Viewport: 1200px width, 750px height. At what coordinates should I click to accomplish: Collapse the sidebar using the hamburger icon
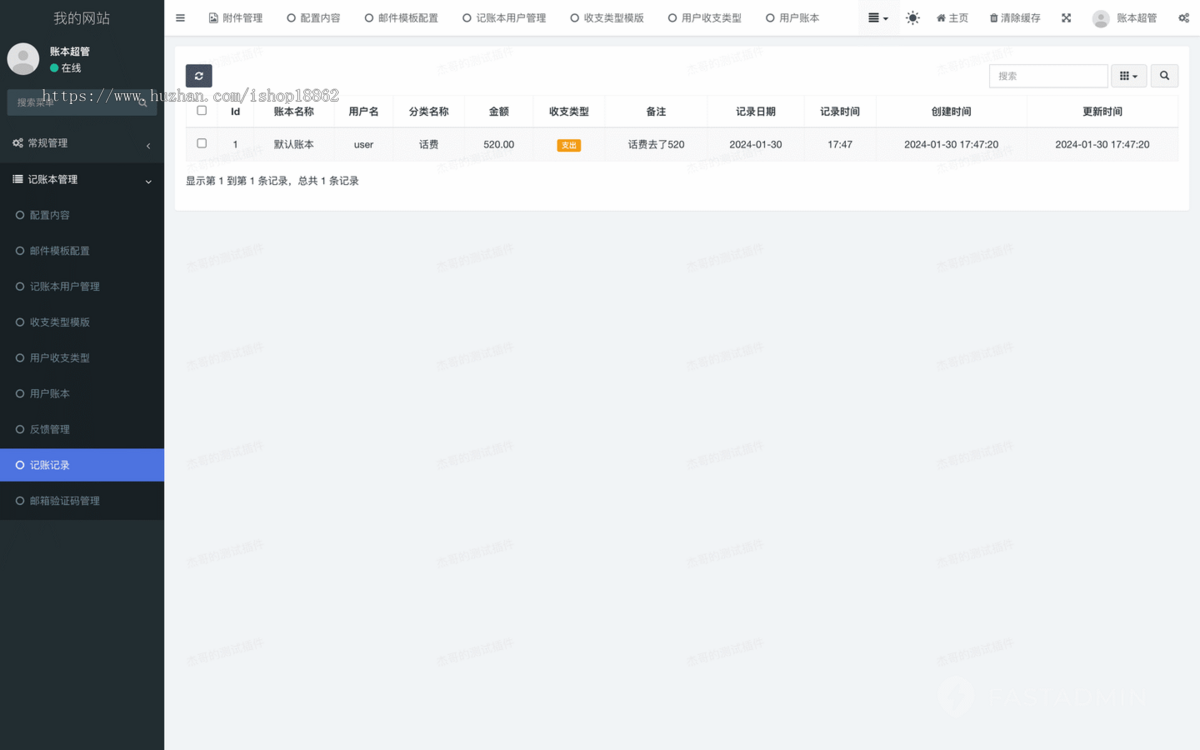point(180,17)
